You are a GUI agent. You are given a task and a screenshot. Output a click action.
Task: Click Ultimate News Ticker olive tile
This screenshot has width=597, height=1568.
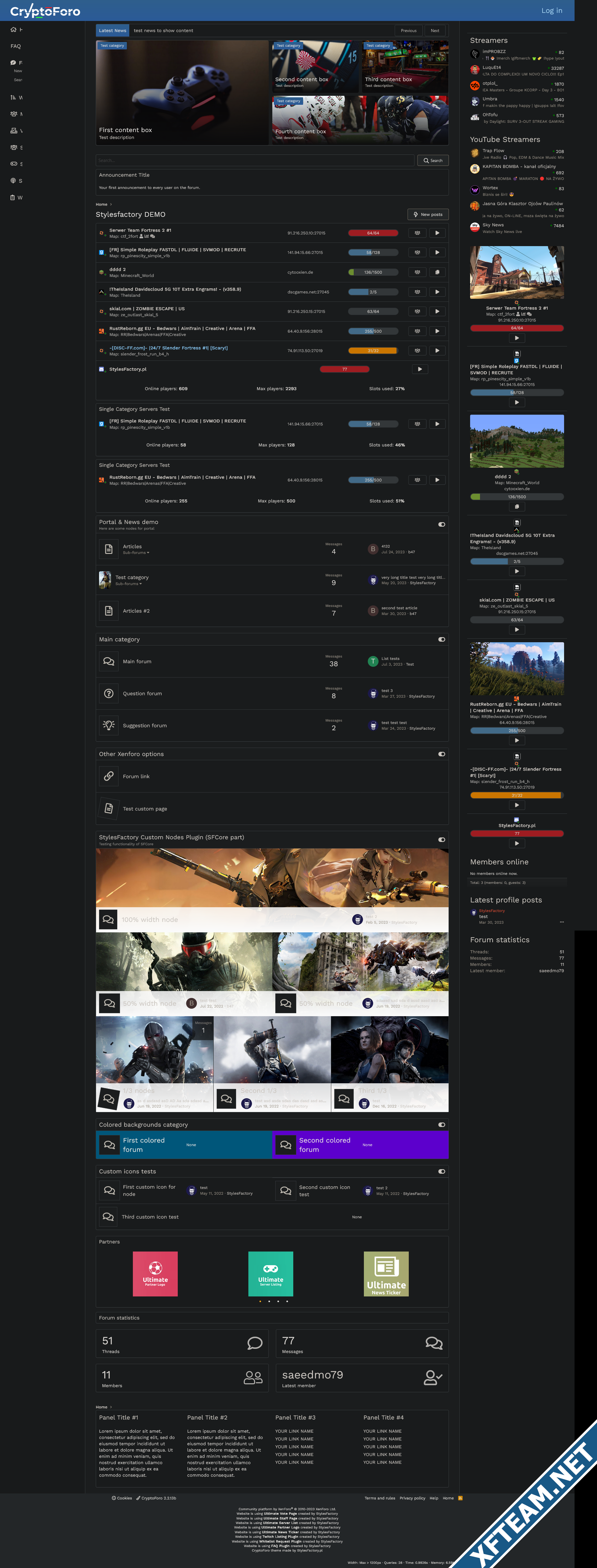[386, 1274]
